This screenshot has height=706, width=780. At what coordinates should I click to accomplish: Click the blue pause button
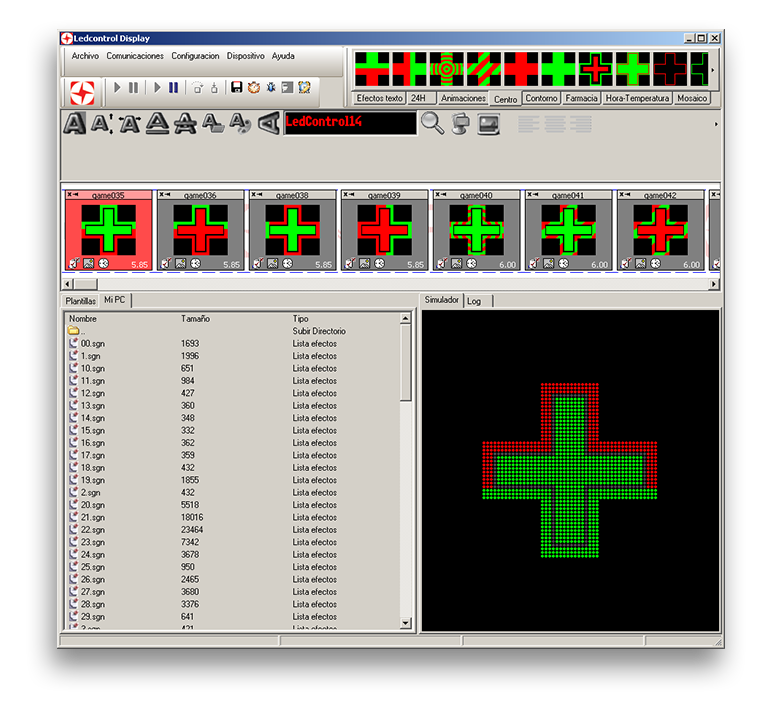pyautogui.click(x=173, y=88)
